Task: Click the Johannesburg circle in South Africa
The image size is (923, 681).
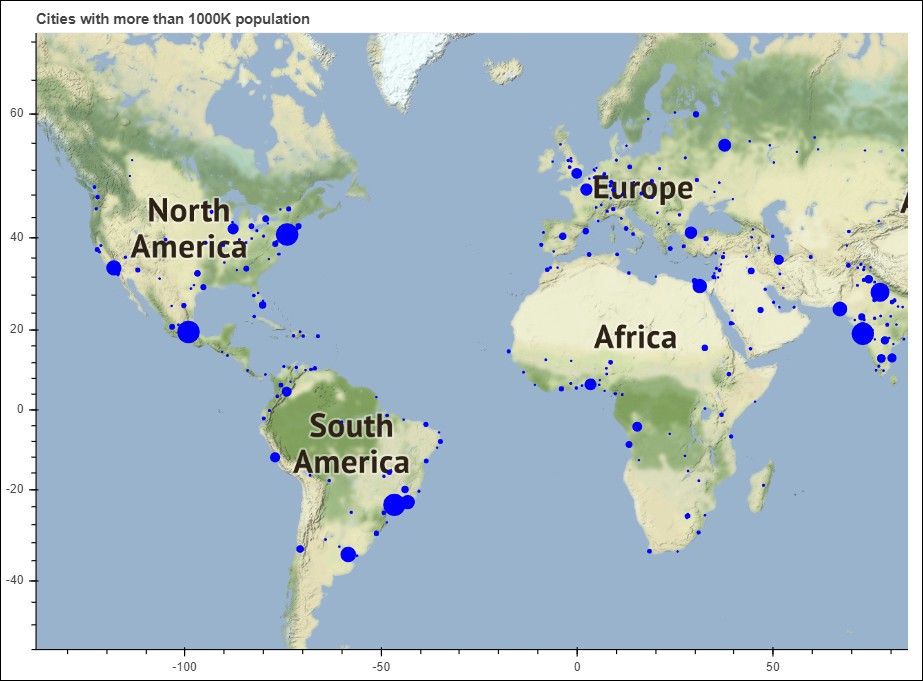Action: click(687, 516)
